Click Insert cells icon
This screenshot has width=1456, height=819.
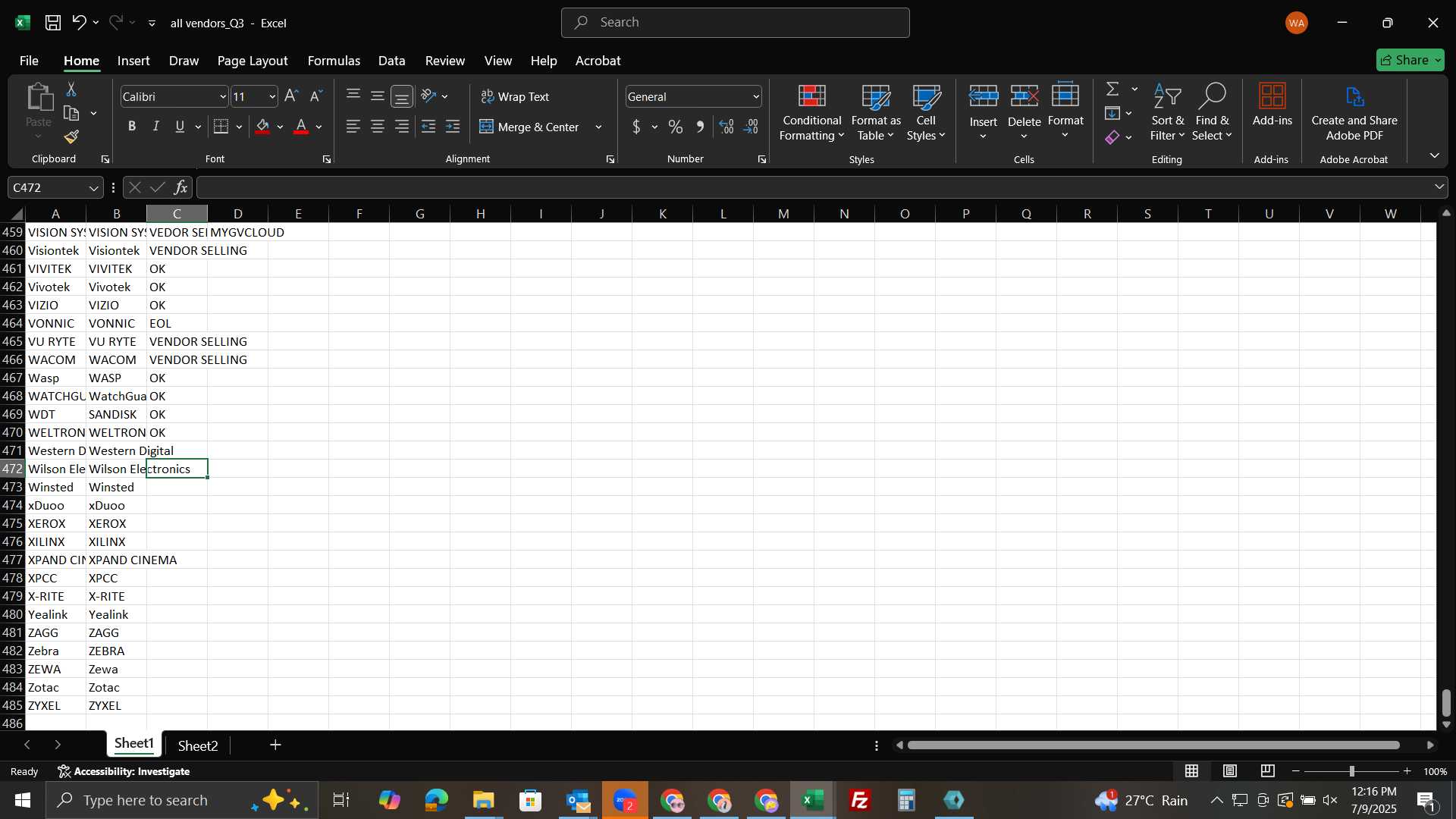click(x=984, y=97)
